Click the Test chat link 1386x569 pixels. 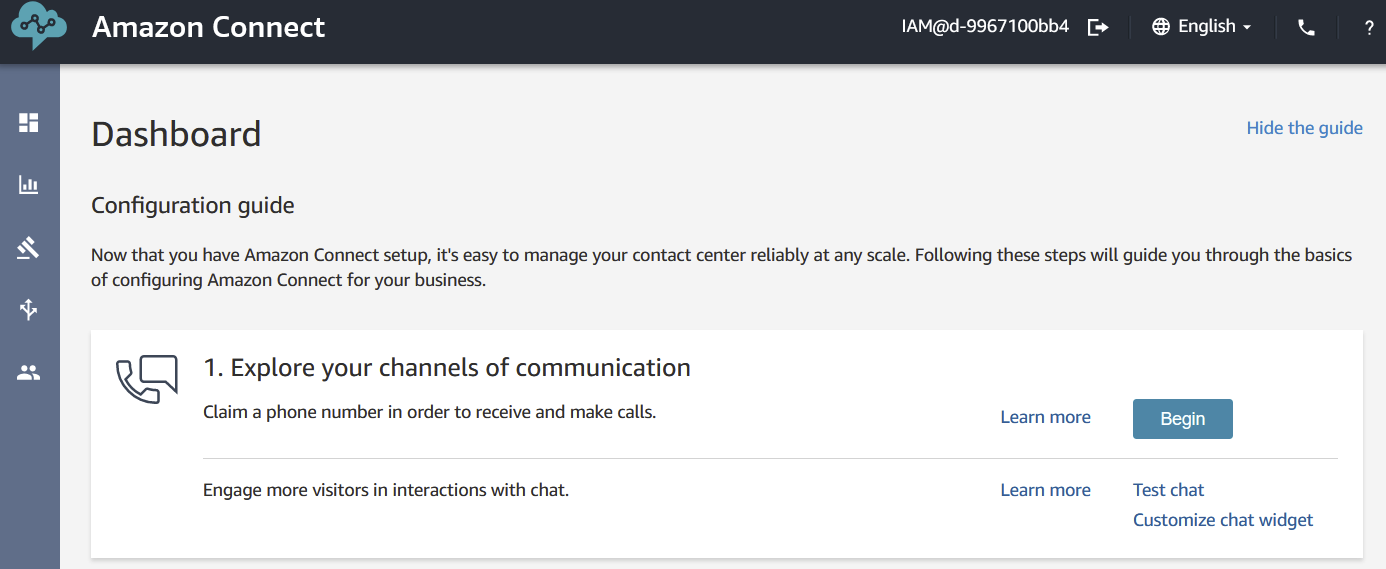pyautogui.click(x=1168, y=490)
